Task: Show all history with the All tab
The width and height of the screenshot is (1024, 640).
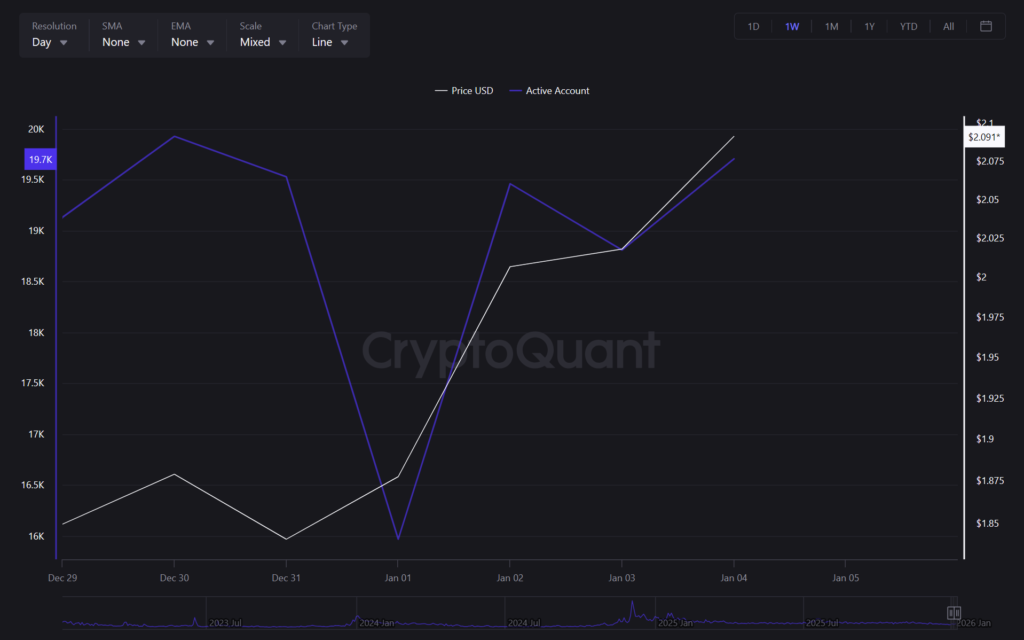Action: coord(948,26)
